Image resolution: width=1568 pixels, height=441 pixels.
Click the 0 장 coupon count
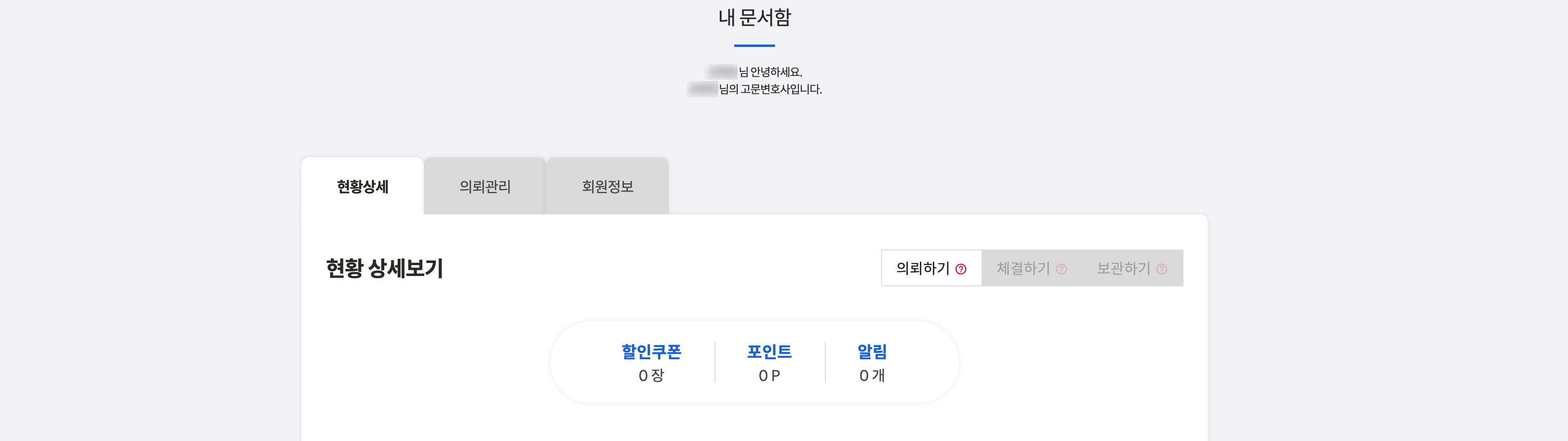tap(651, 376)
